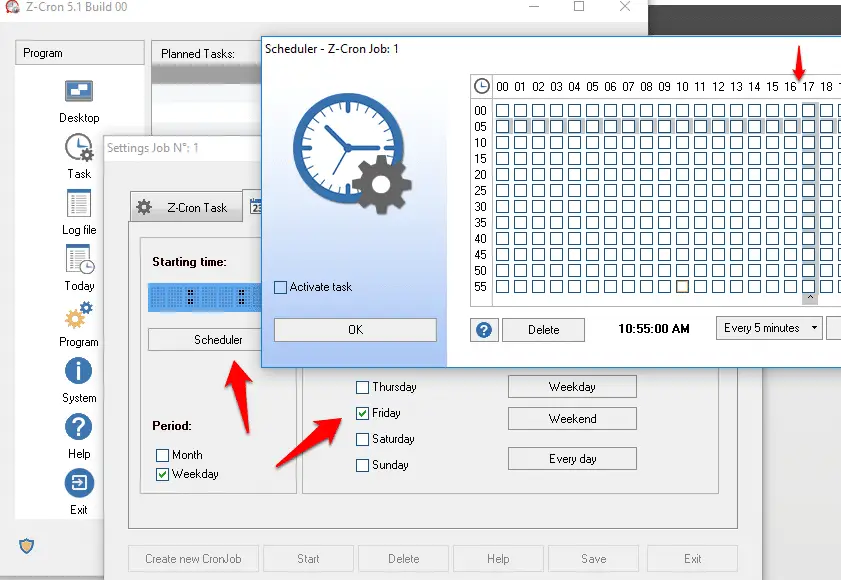Click the bottom Delete button in Settings Job
The image size is (841, 580).
pyautogui.click(x=403, y=559)
